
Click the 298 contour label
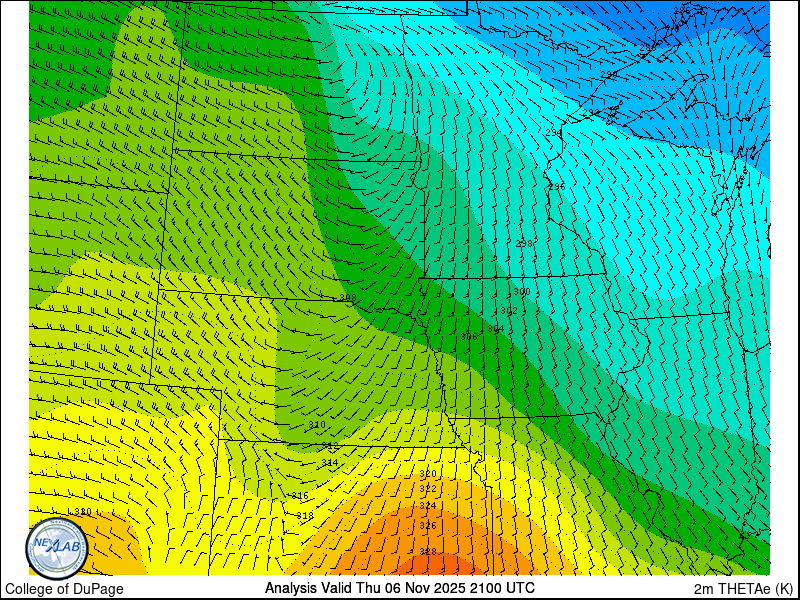tap(524, 244)
